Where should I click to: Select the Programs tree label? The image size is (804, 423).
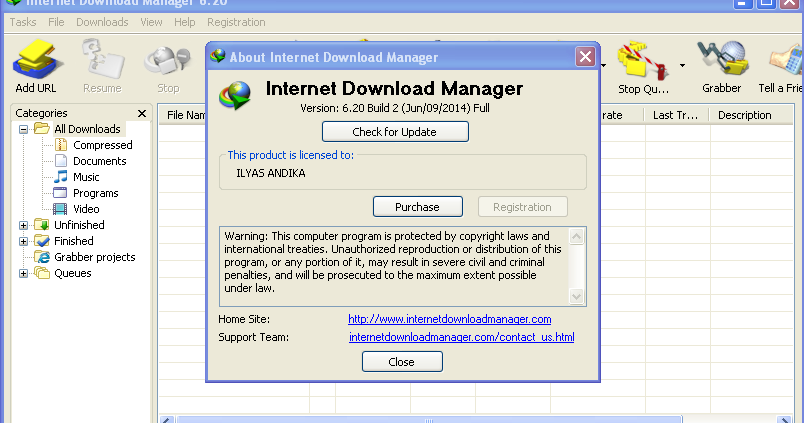click(x=95, y=193)
